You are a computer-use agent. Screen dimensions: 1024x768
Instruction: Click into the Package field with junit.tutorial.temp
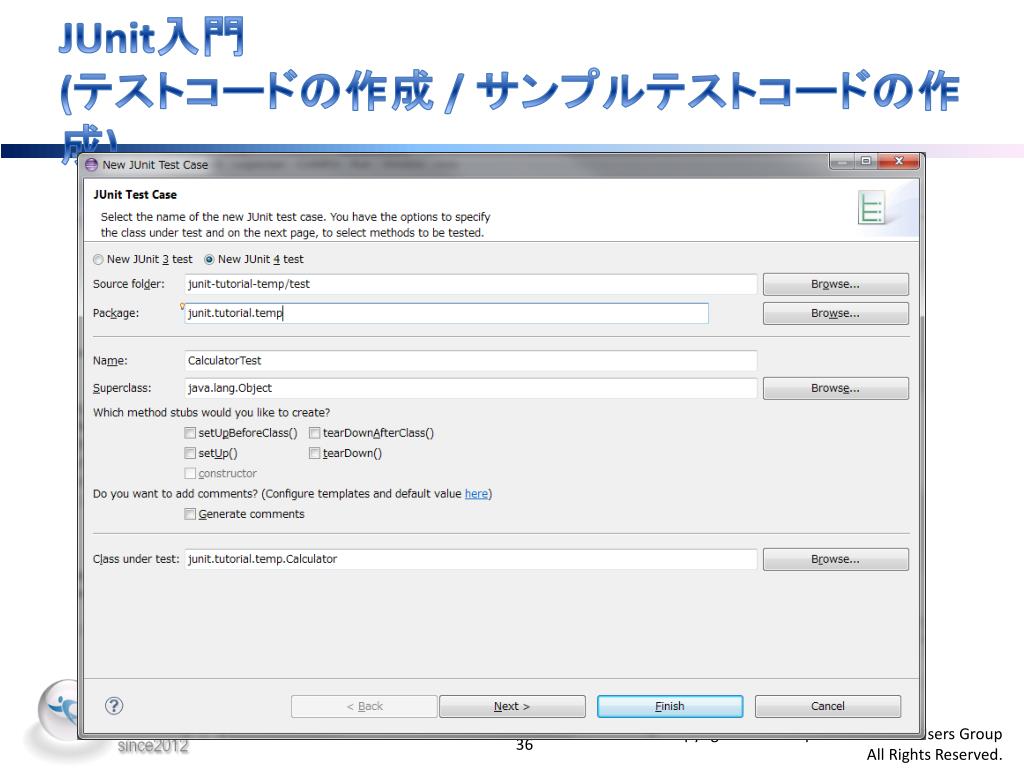pos(447,313)
